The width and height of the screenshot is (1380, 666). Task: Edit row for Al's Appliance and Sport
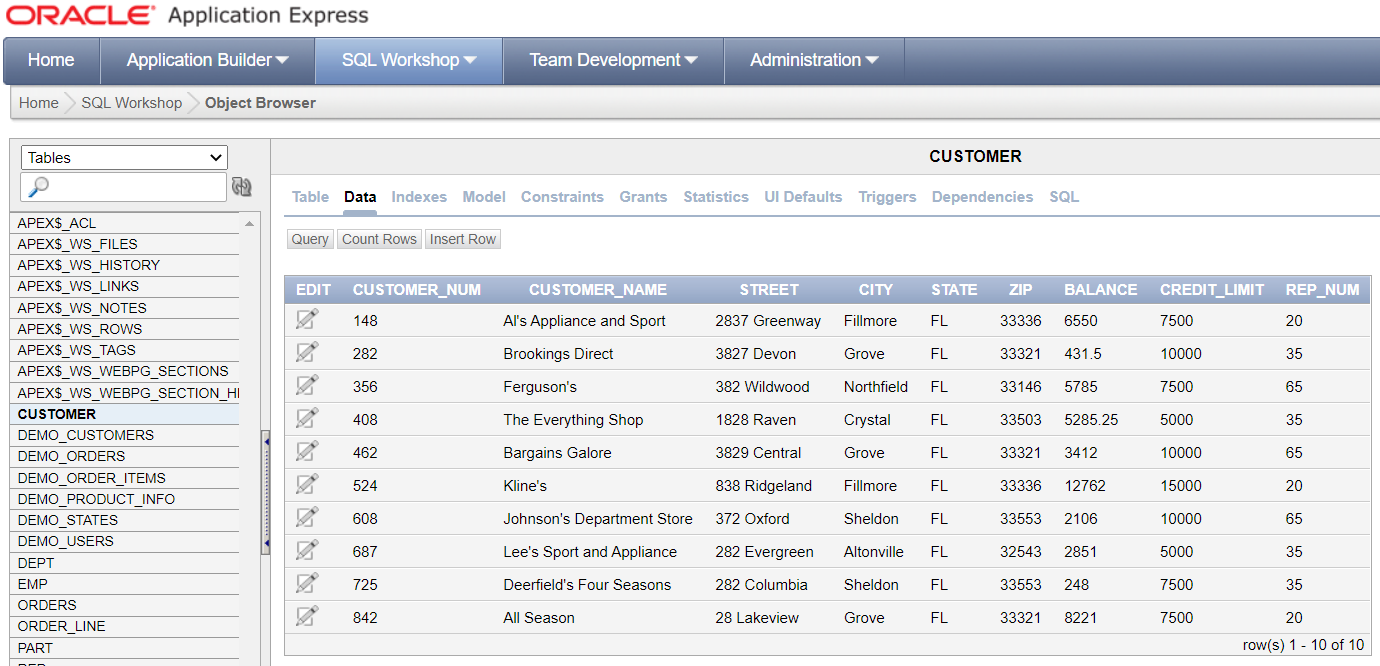pyautogui.click(x=307, y=320)
